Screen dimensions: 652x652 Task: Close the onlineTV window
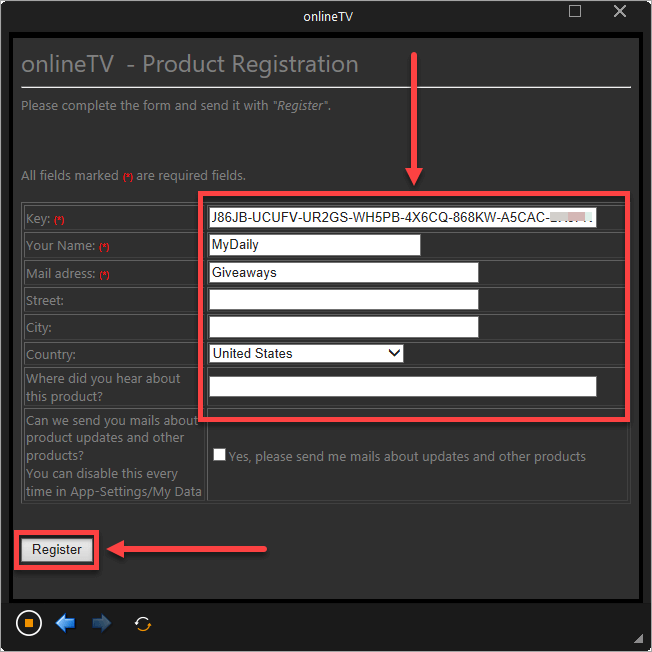click(620, 11)
